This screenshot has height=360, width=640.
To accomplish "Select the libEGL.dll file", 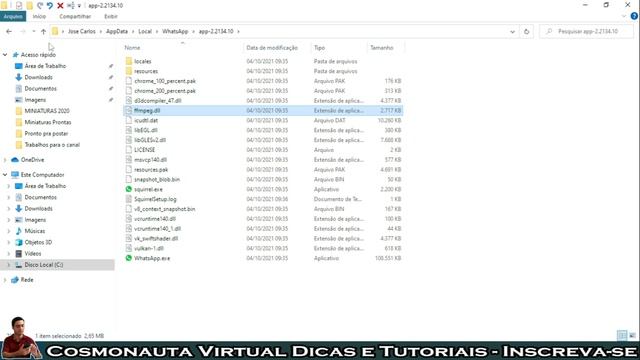I will 146,130.
